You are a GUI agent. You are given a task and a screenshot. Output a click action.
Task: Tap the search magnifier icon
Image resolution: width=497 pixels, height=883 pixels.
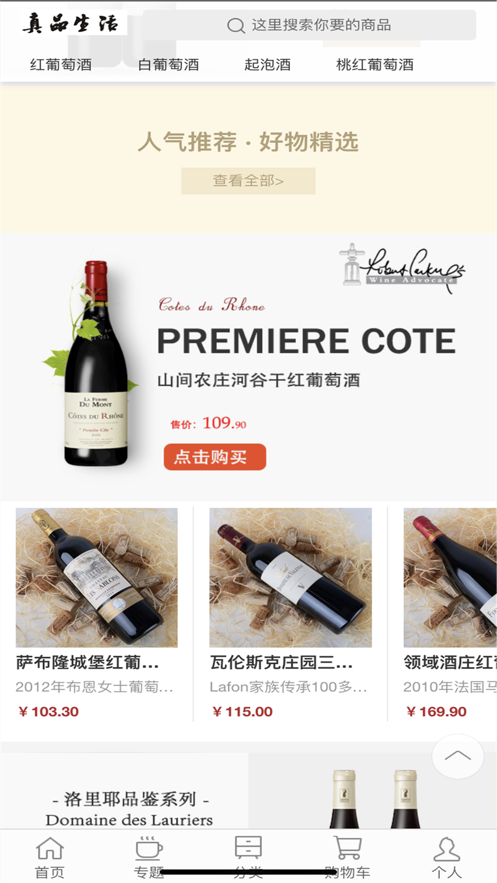click(x=236, y=25)
